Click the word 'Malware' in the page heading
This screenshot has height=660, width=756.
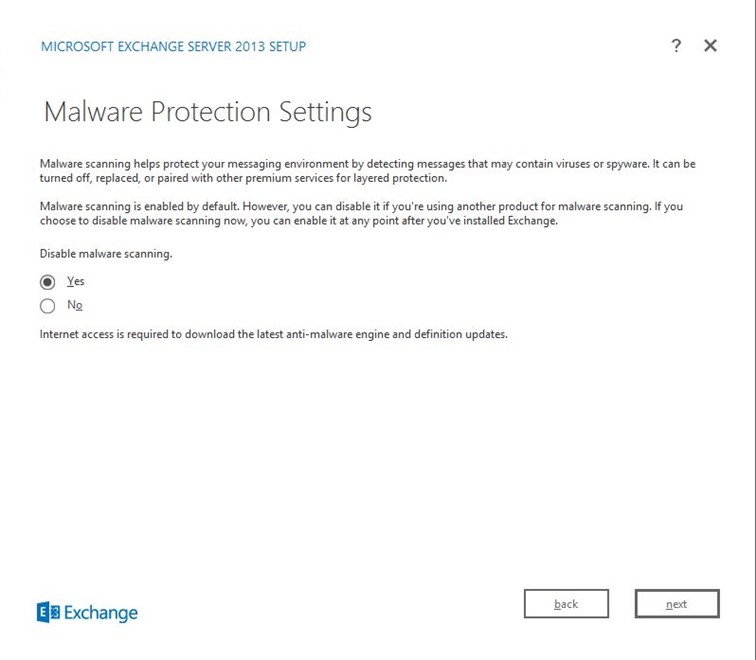click(x=93, y=111)
